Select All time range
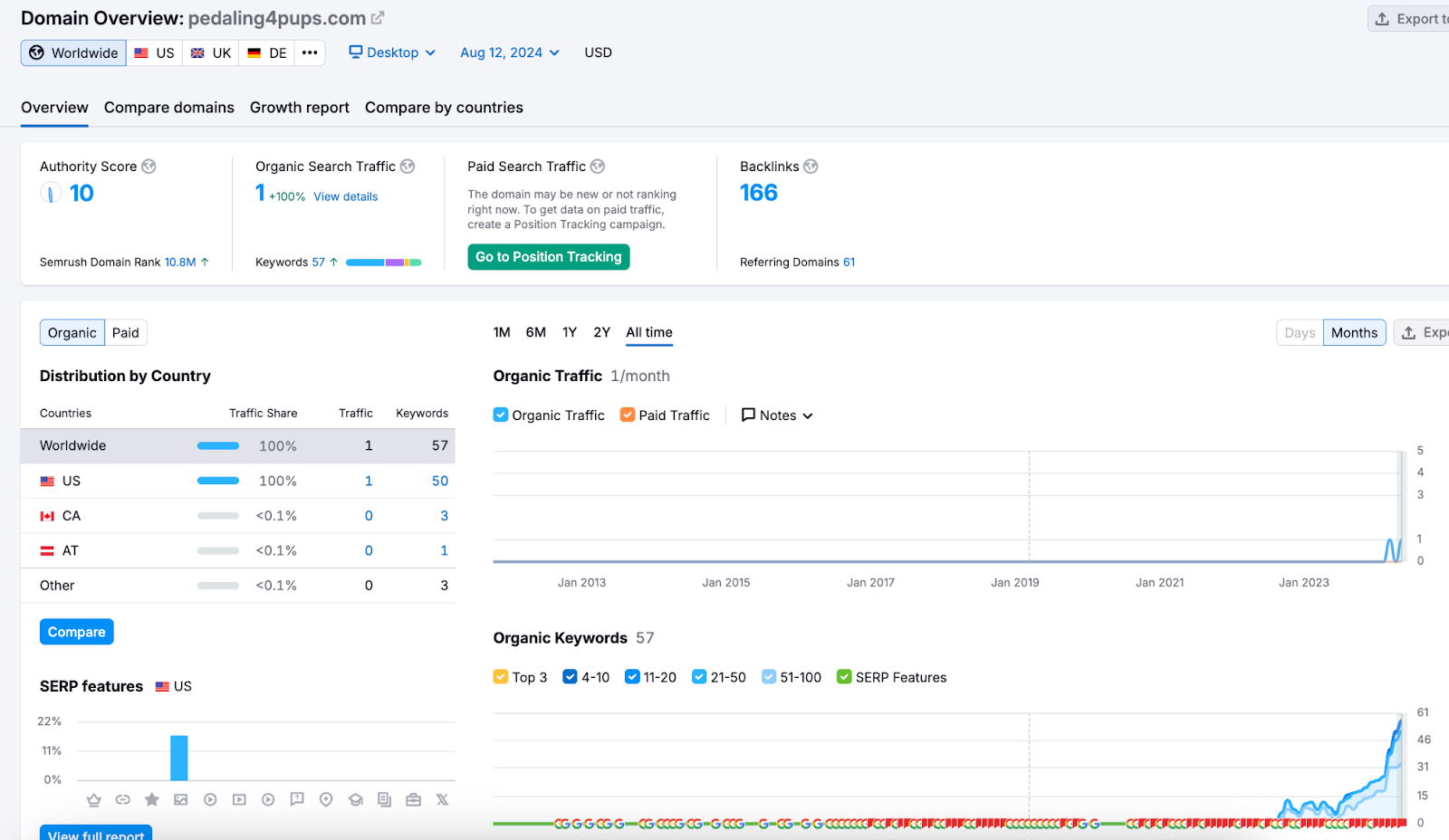The height and width of the screenshot is (840, 1449). pyautogui.click(x=649, y=332)
